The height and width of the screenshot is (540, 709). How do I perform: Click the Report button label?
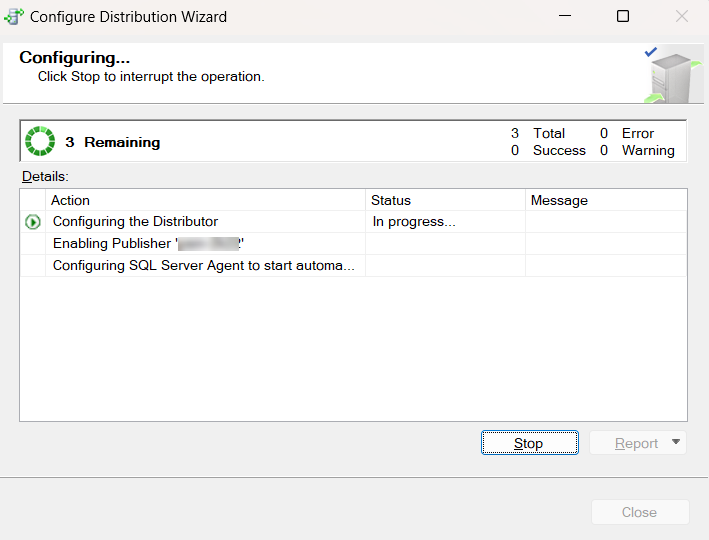click(636, 443)
